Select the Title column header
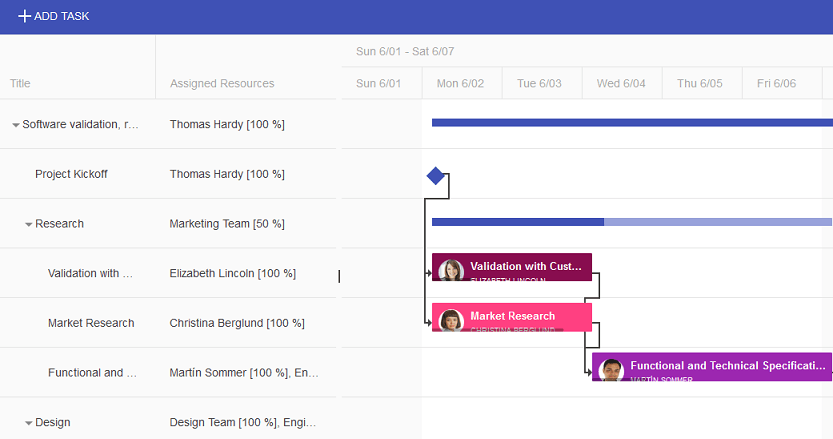Screen dimensions: 833x439 (78, 83)
